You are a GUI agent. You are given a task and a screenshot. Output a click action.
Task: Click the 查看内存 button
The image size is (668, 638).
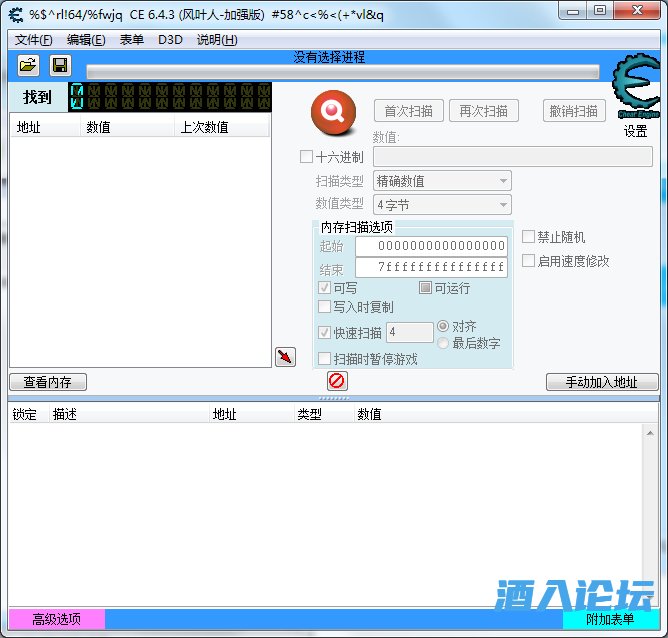point(48,382)
